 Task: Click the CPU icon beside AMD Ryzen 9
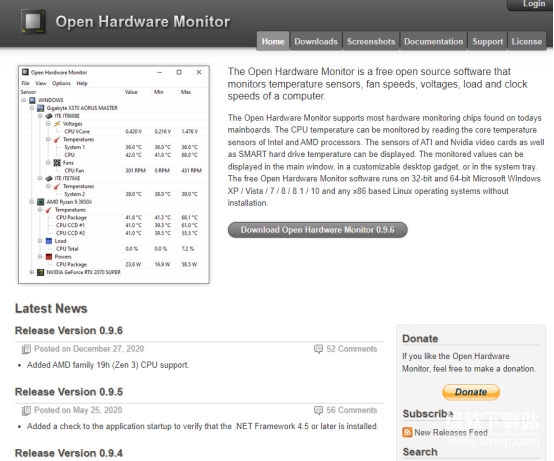coord(41,202)
